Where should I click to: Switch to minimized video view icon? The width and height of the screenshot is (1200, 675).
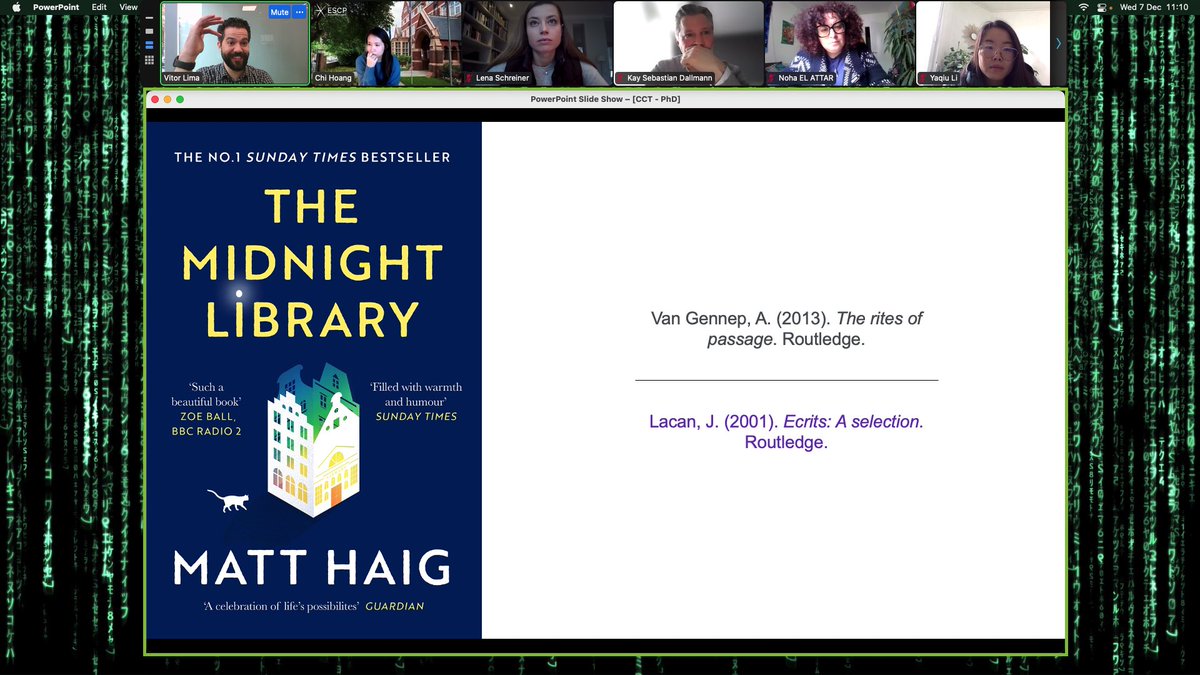click(149, 18)
